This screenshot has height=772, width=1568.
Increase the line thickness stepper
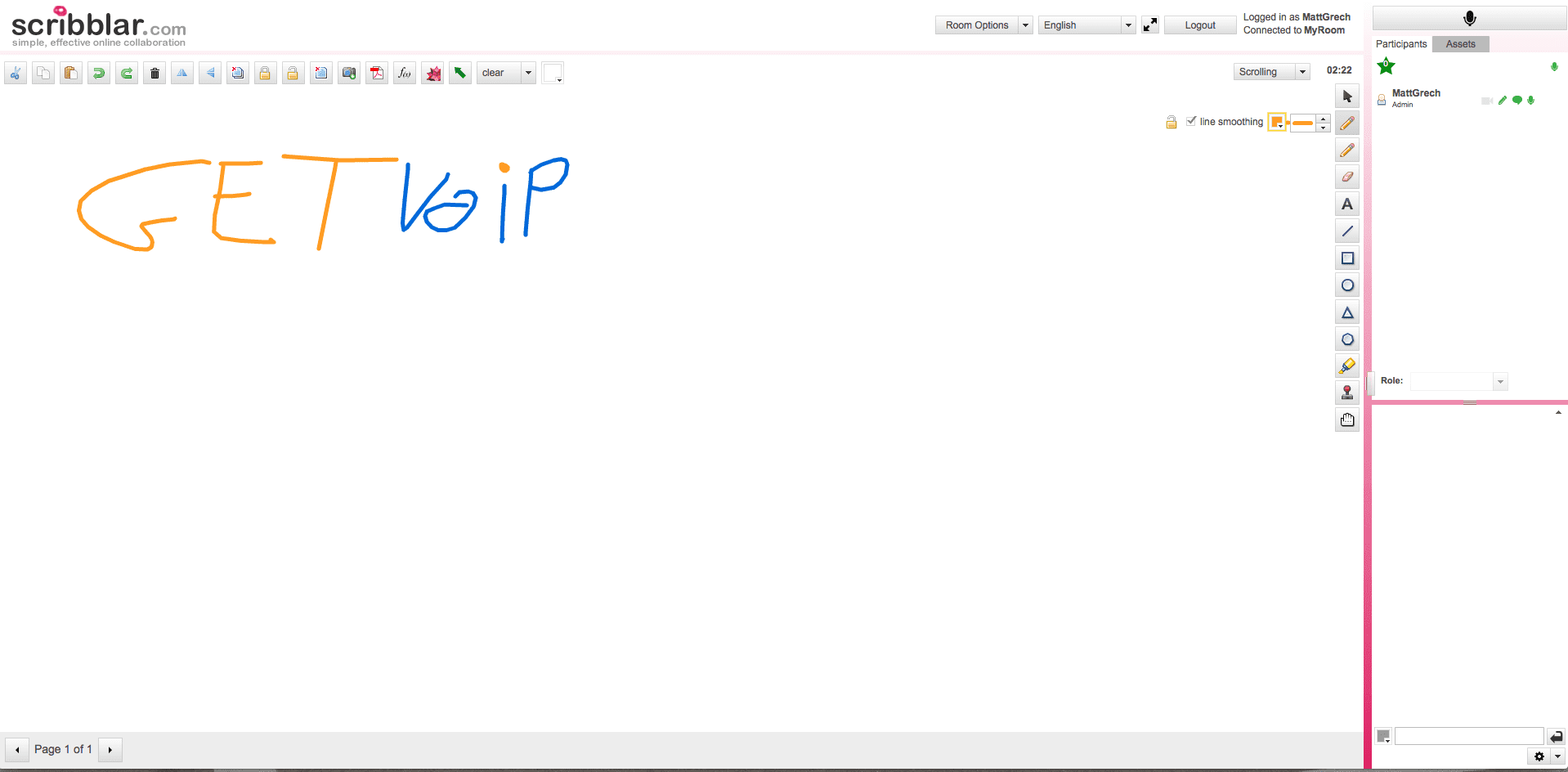(x=1324, y=119)
